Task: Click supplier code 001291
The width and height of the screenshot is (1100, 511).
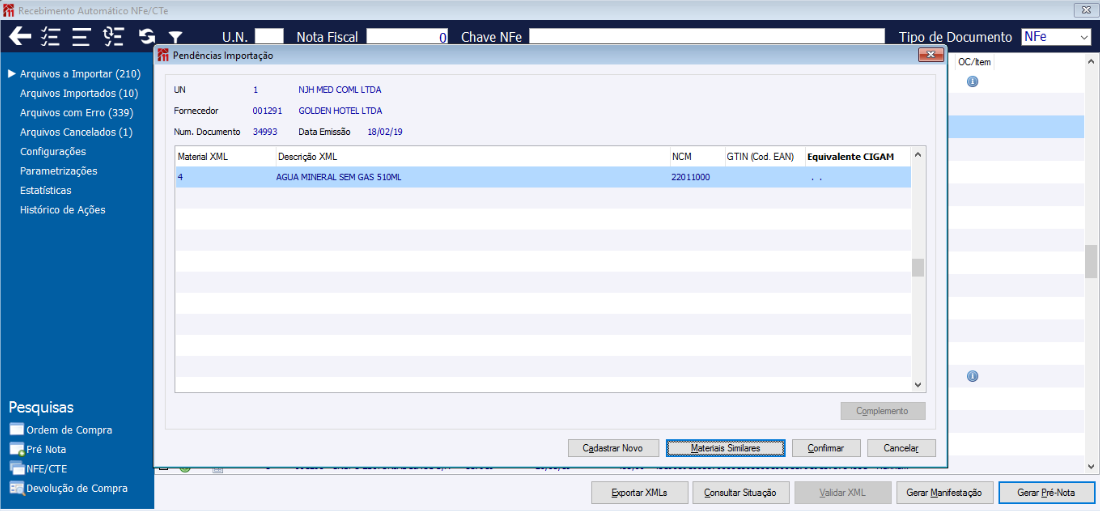Action: pos(266,111)
